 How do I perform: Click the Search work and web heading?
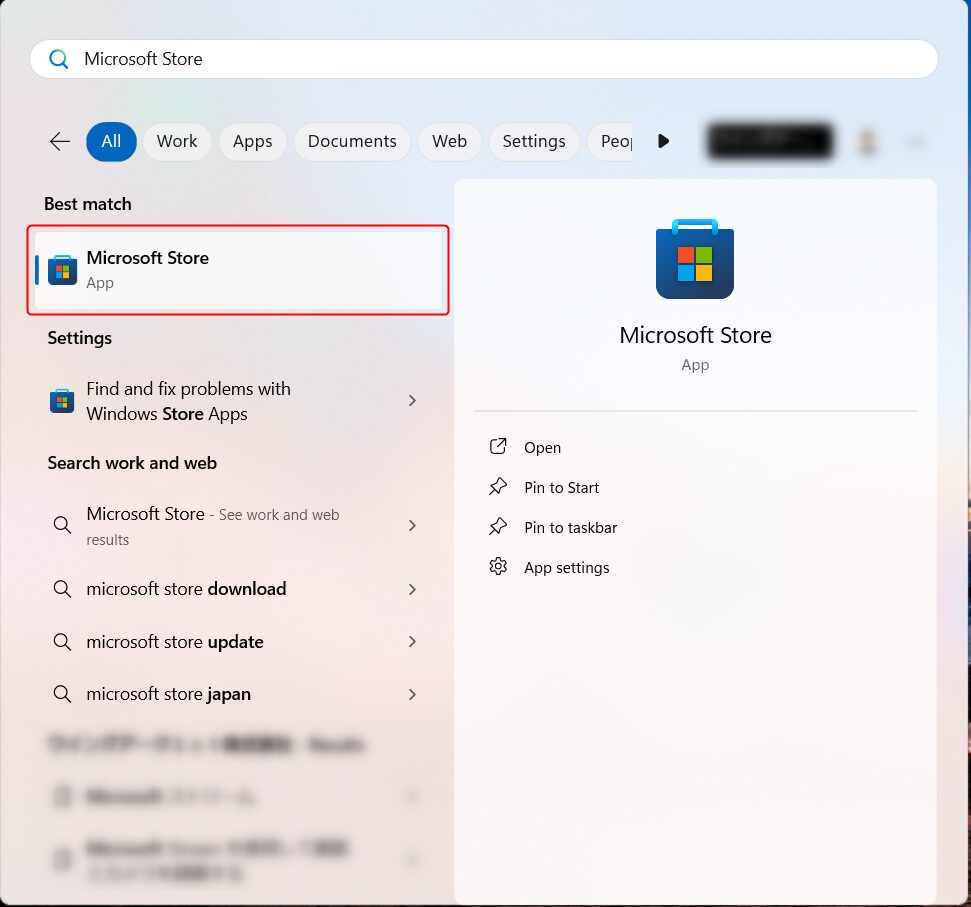point(133,463)
